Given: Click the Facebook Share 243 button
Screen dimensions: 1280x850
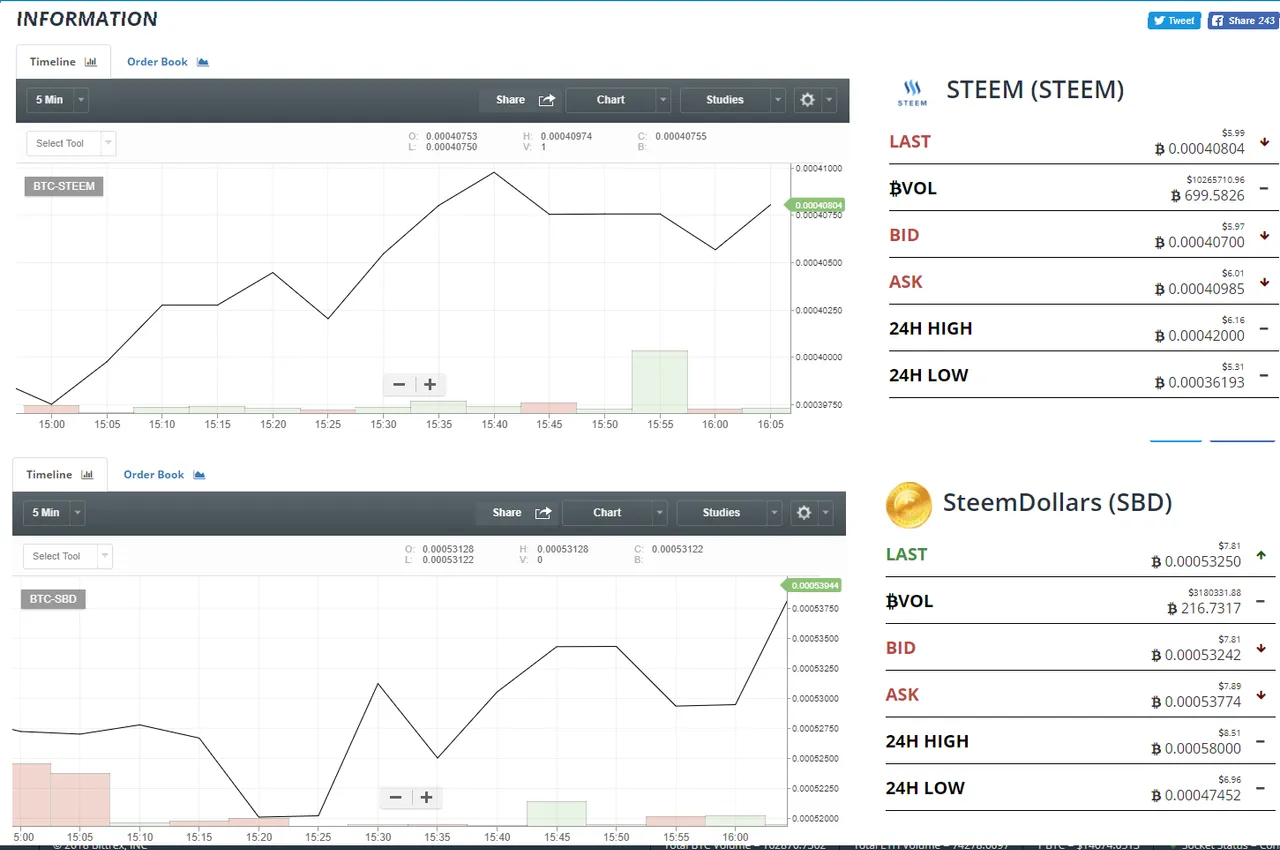Looking at the screenshot, I should [x=1243, y=20].
